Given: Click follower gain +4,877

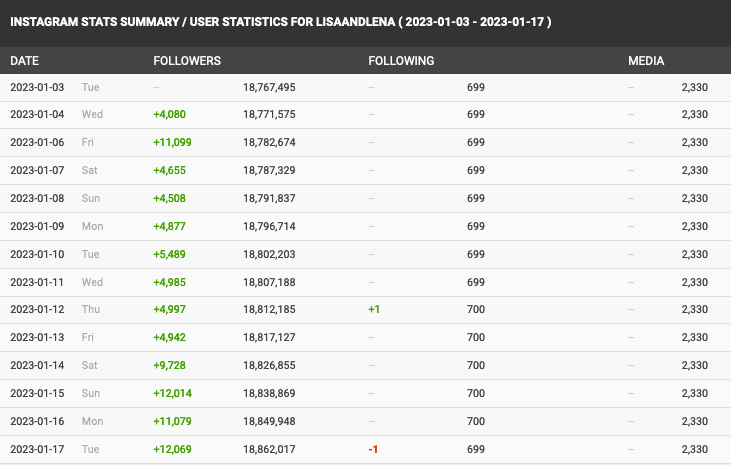Looking at the screenshot, I should pyautogui.click(x=169, y=226).
